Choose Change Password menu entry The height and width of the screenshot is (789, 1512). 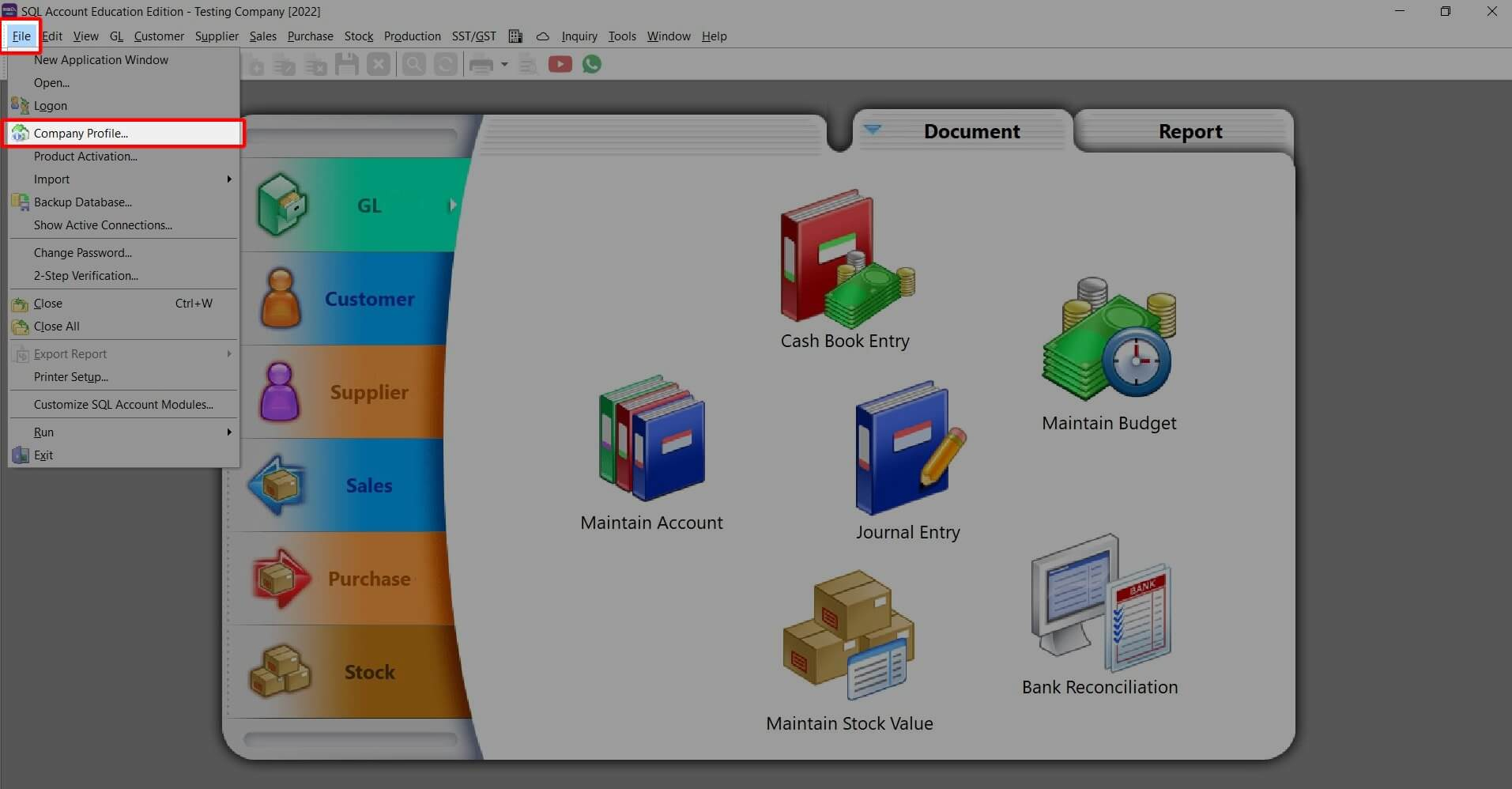pyautogui.click(x=124, y=253)
